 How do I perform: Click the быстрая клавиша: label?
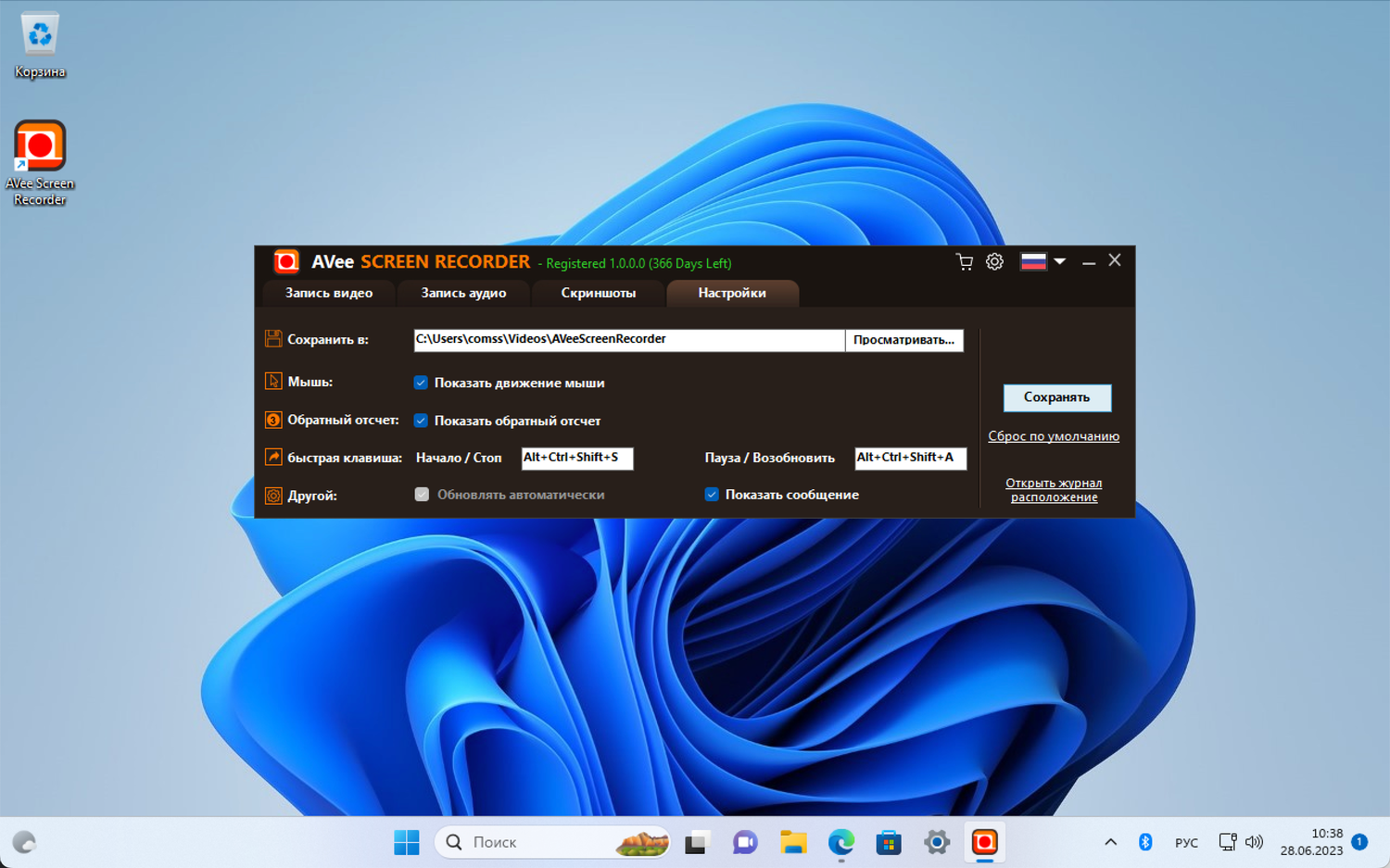346,458
